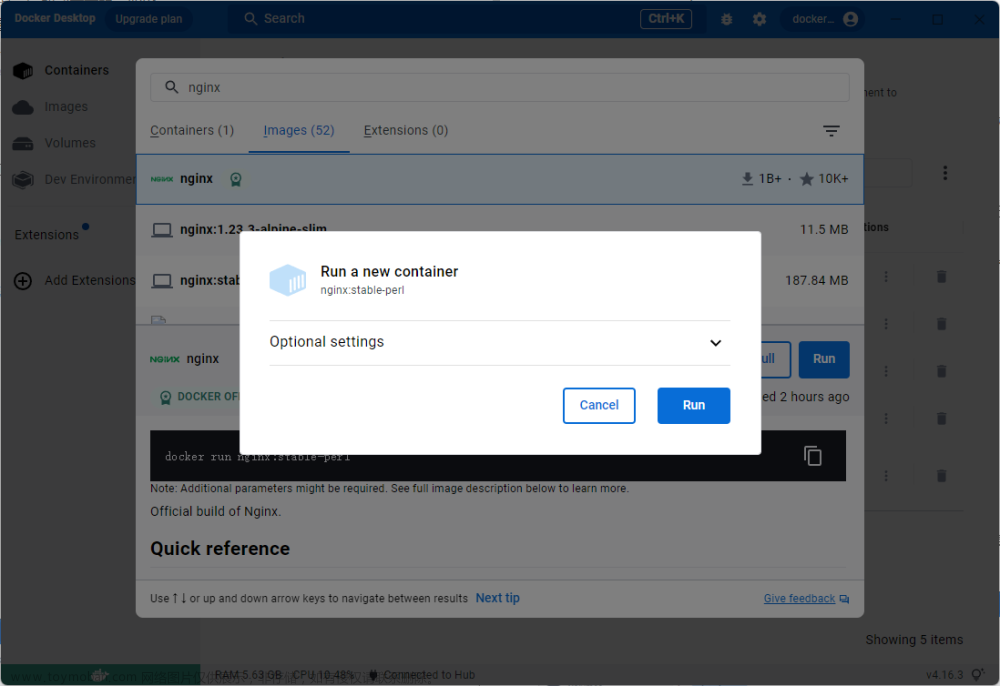Image resolution: width=1000 pixels, height=686 pixels.
Task: Click the Upgrade plan button
Action: 149,19
